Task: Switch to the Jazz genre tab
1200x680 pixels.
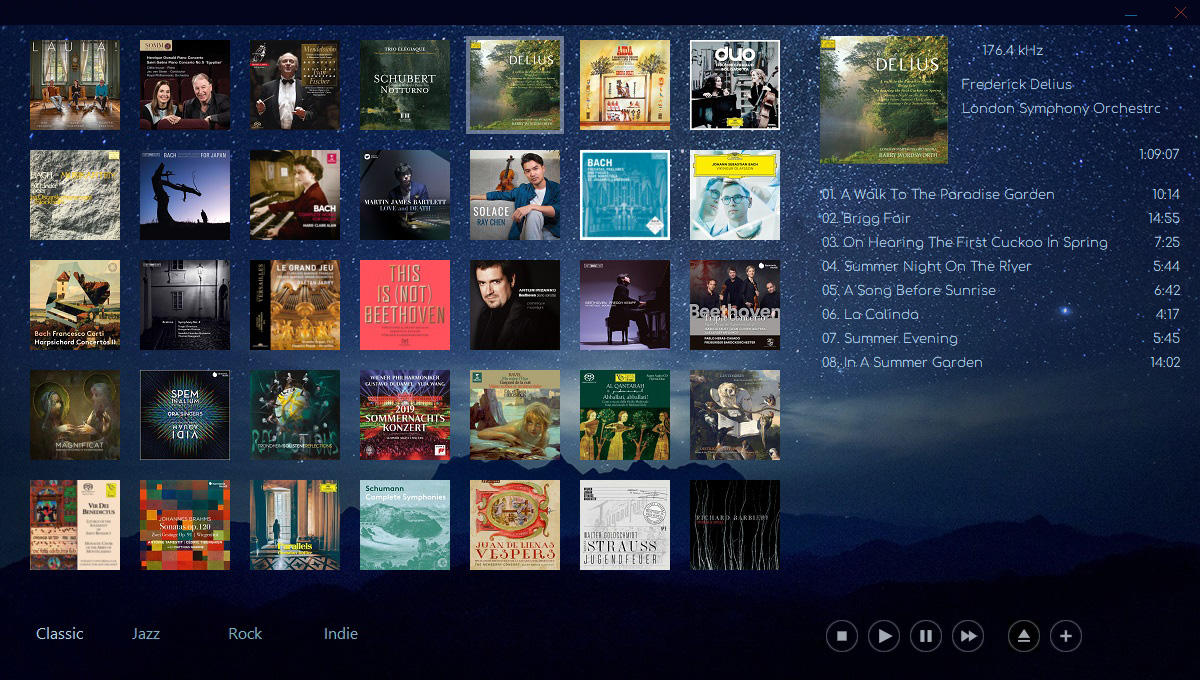Action: click(146, 634)
